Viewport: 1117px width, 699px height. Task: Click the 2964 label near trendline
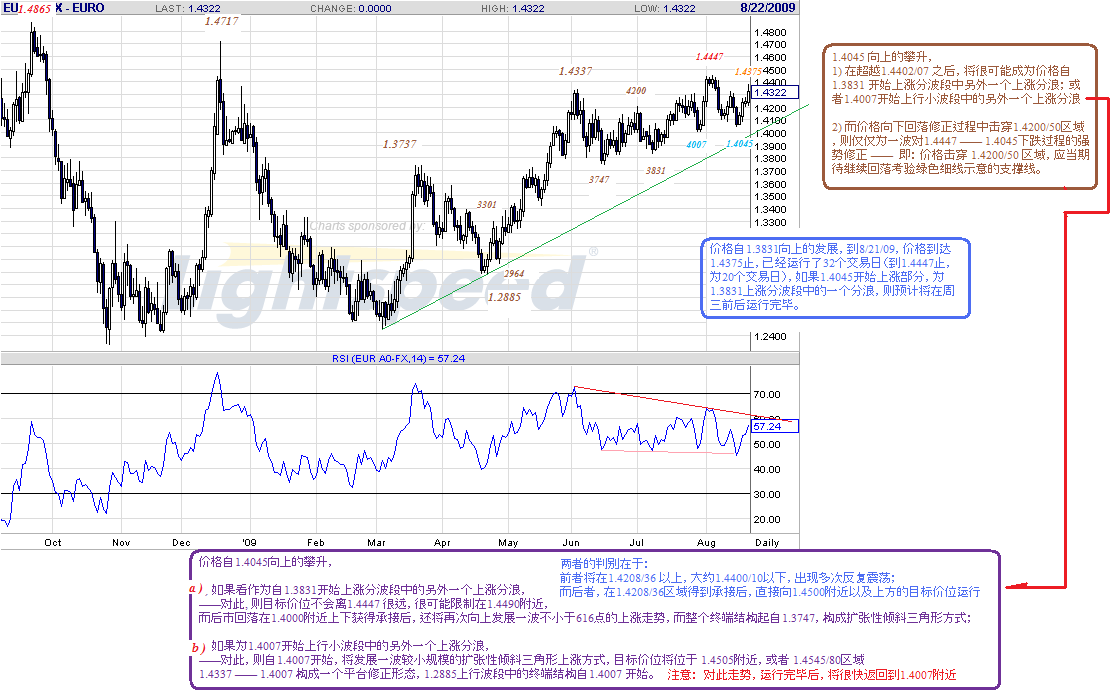[x=514, y=274]
